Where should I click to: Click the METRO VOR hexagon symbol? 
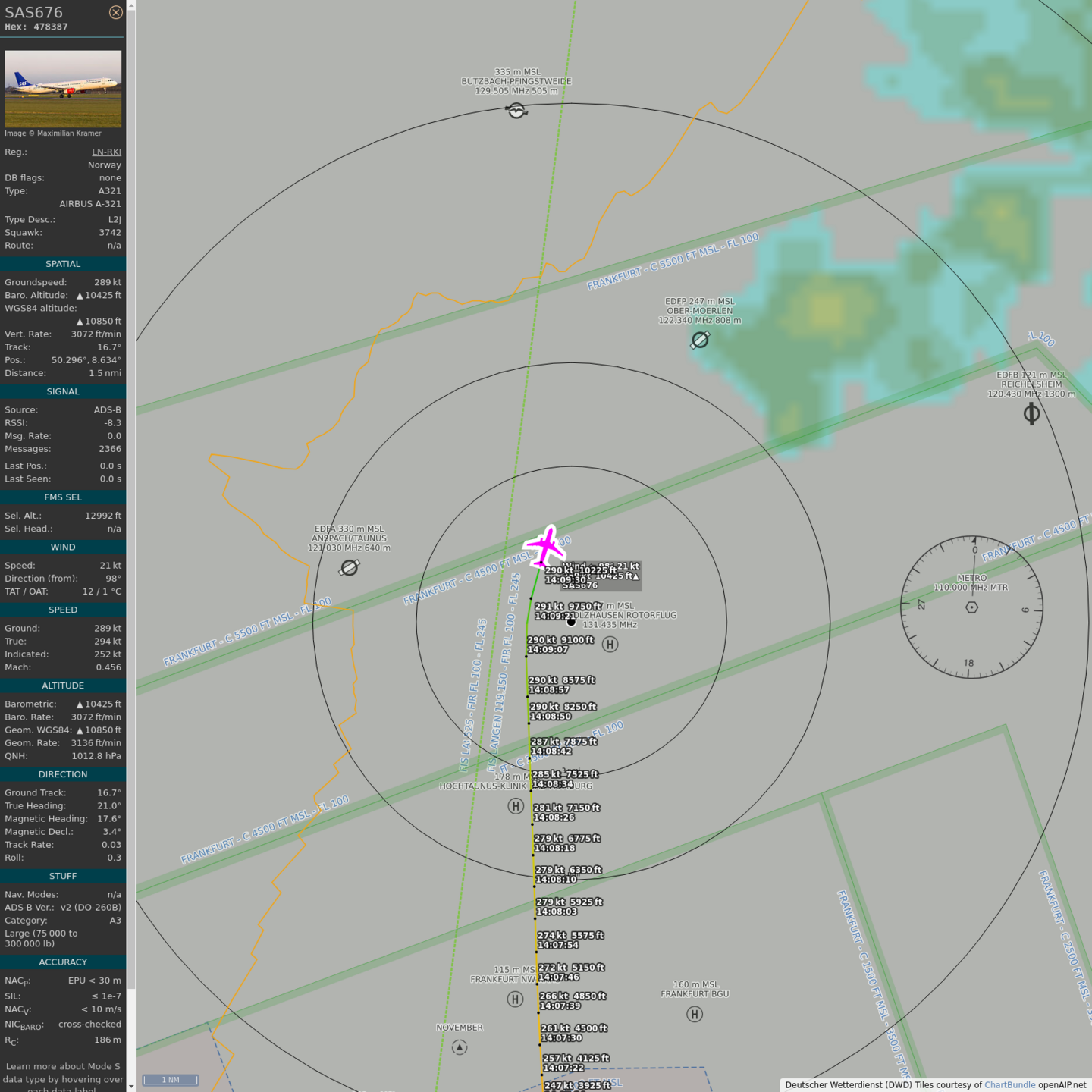pyautogui.click(x=971, y=607)
